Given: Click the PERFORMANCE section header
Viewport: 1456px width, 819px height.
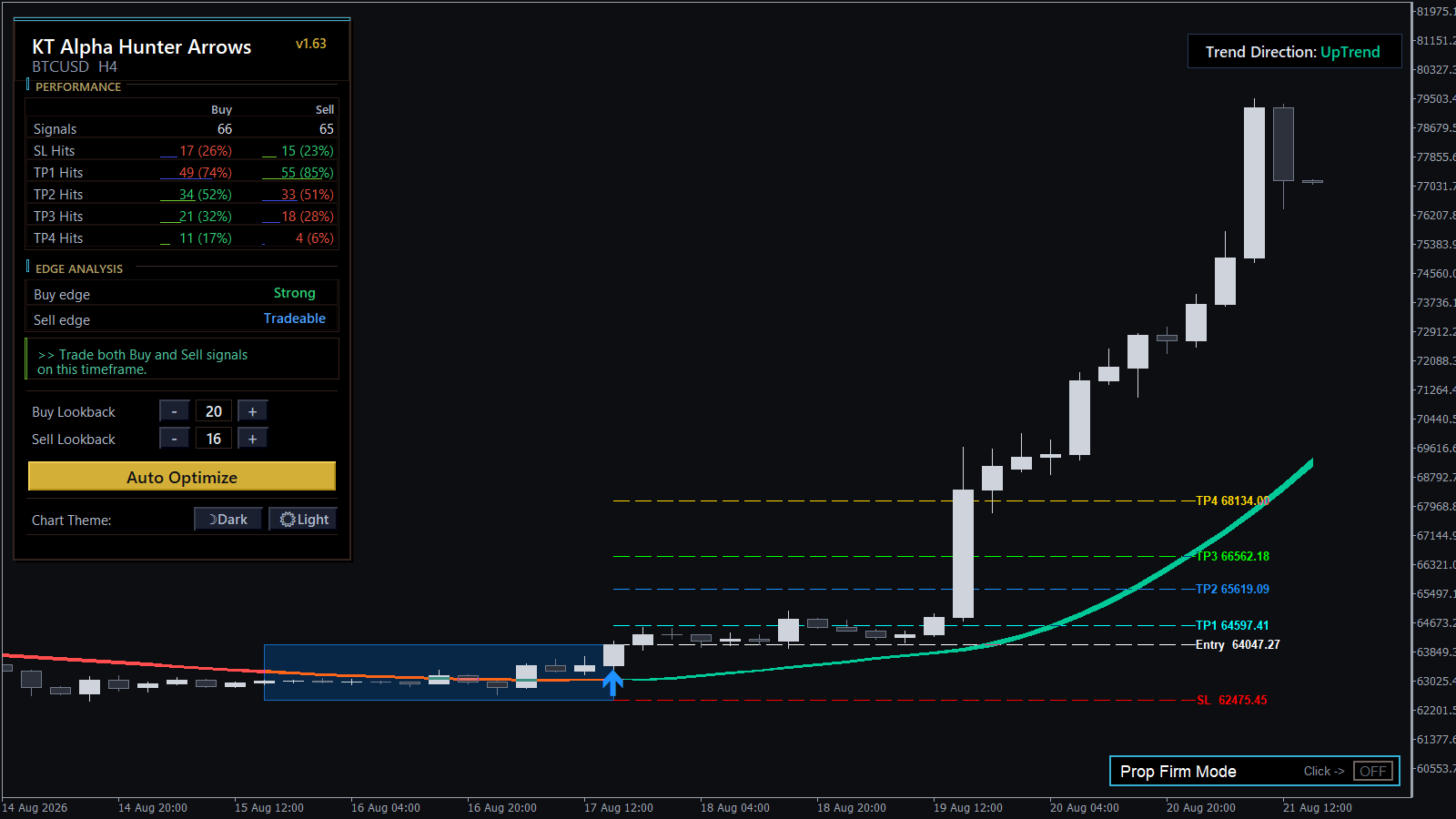Looking at the screenshot, I should click(x=78, y=86).
